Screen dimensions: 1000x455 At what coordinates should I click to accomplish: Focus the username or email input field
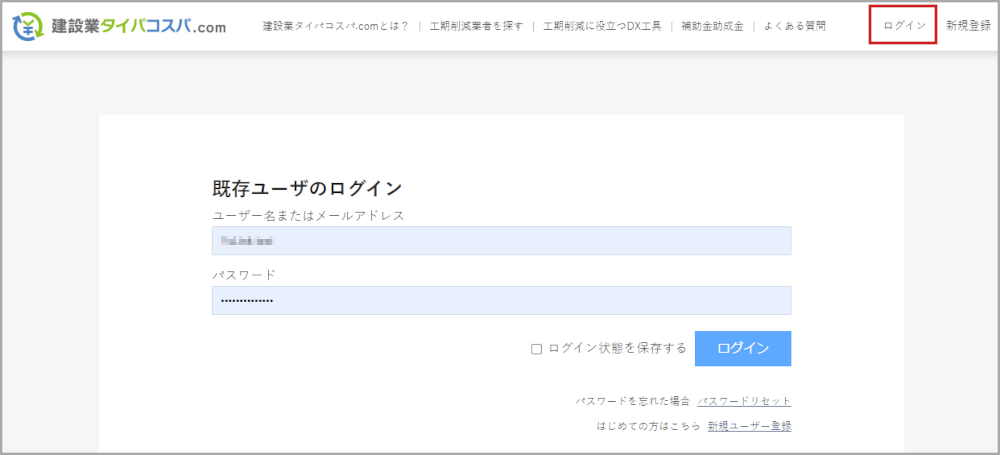tap(501, 241)
